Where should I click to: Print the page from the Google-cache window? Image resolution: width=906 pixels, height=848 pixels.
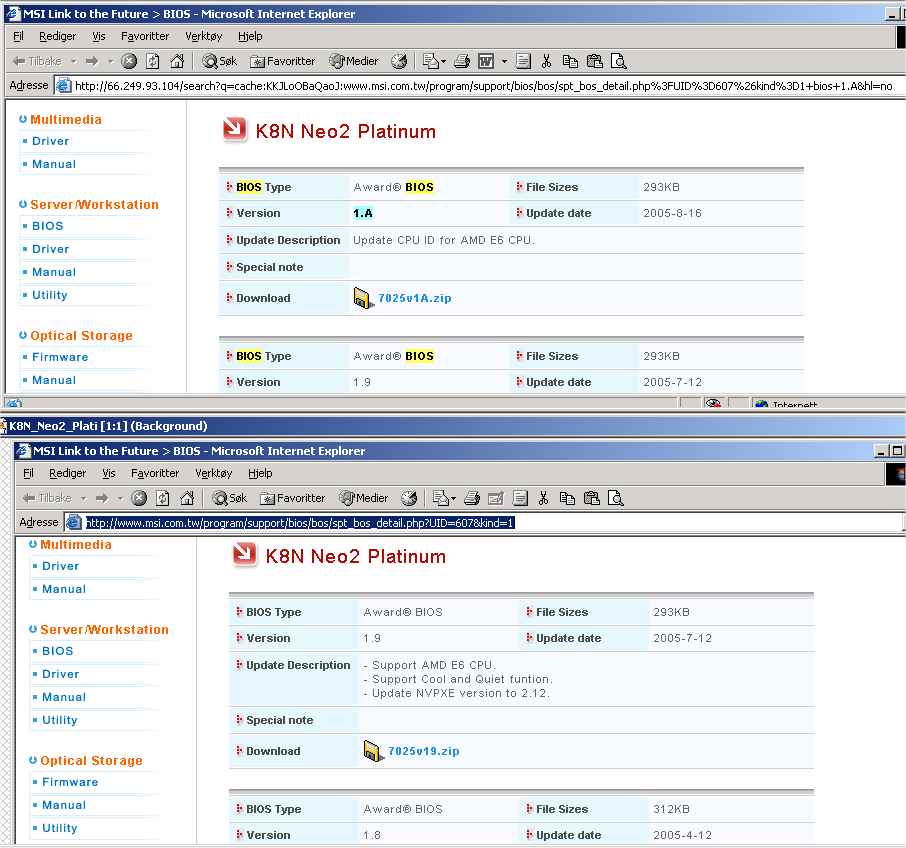click(x=462, y=61)
